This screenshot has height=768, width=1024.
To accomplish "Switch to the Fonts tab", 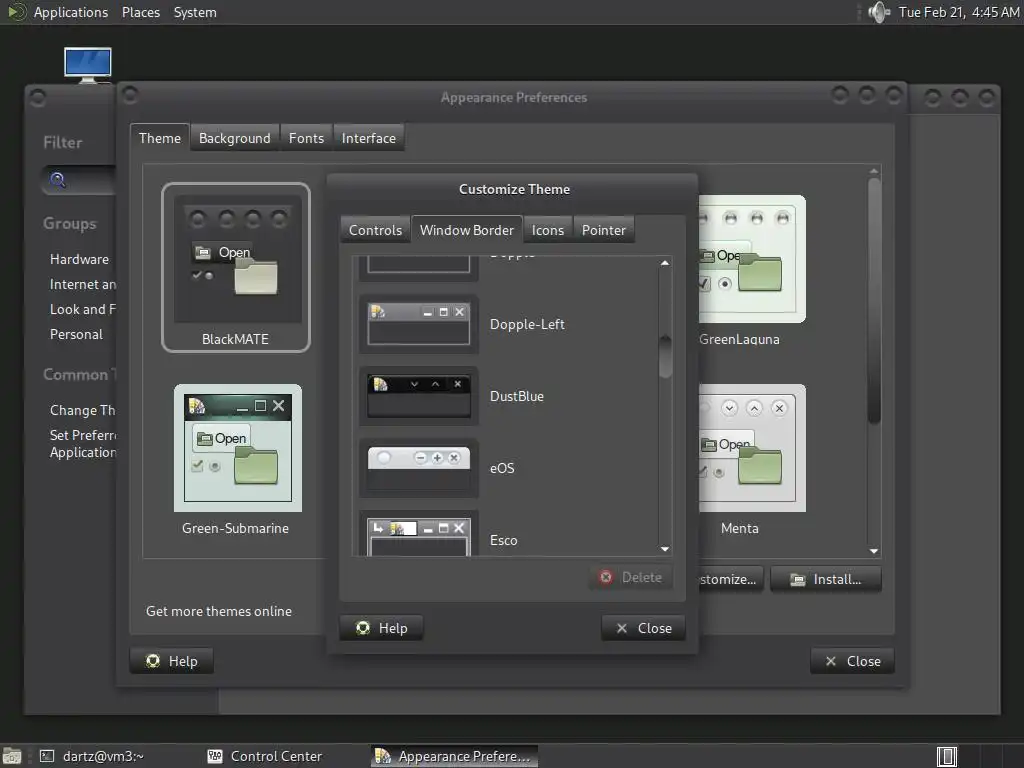I will tap(306, 138).
